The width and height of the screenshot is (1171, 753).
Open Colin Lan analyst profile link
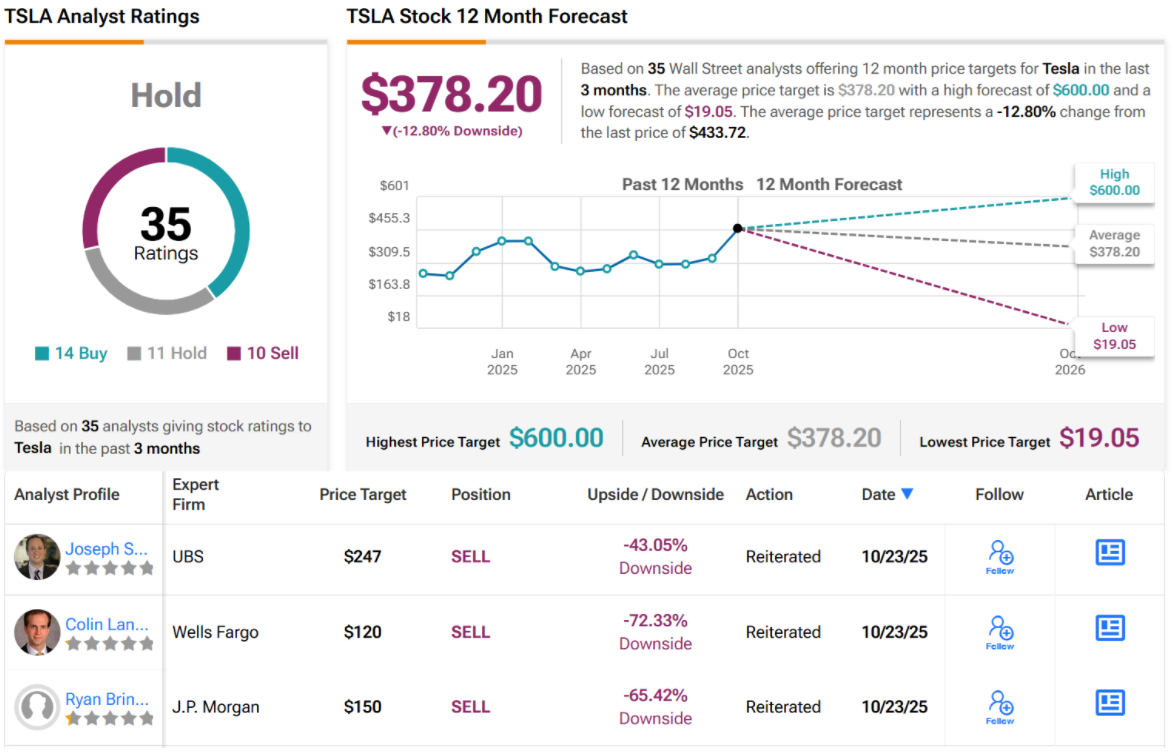coord(106,624)
